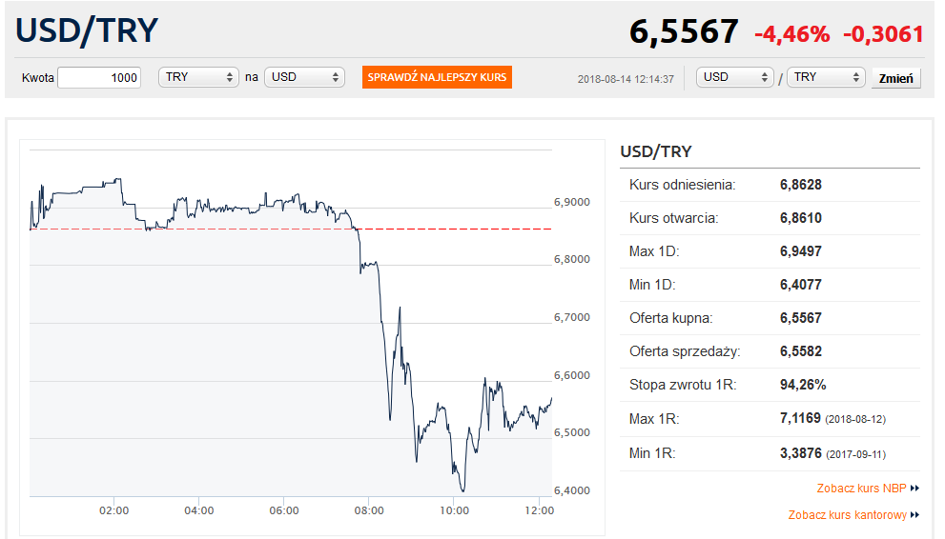Click the Max 1R value 7,1169
The width and height of the screenshot is (945, 539).
(800, 418)
